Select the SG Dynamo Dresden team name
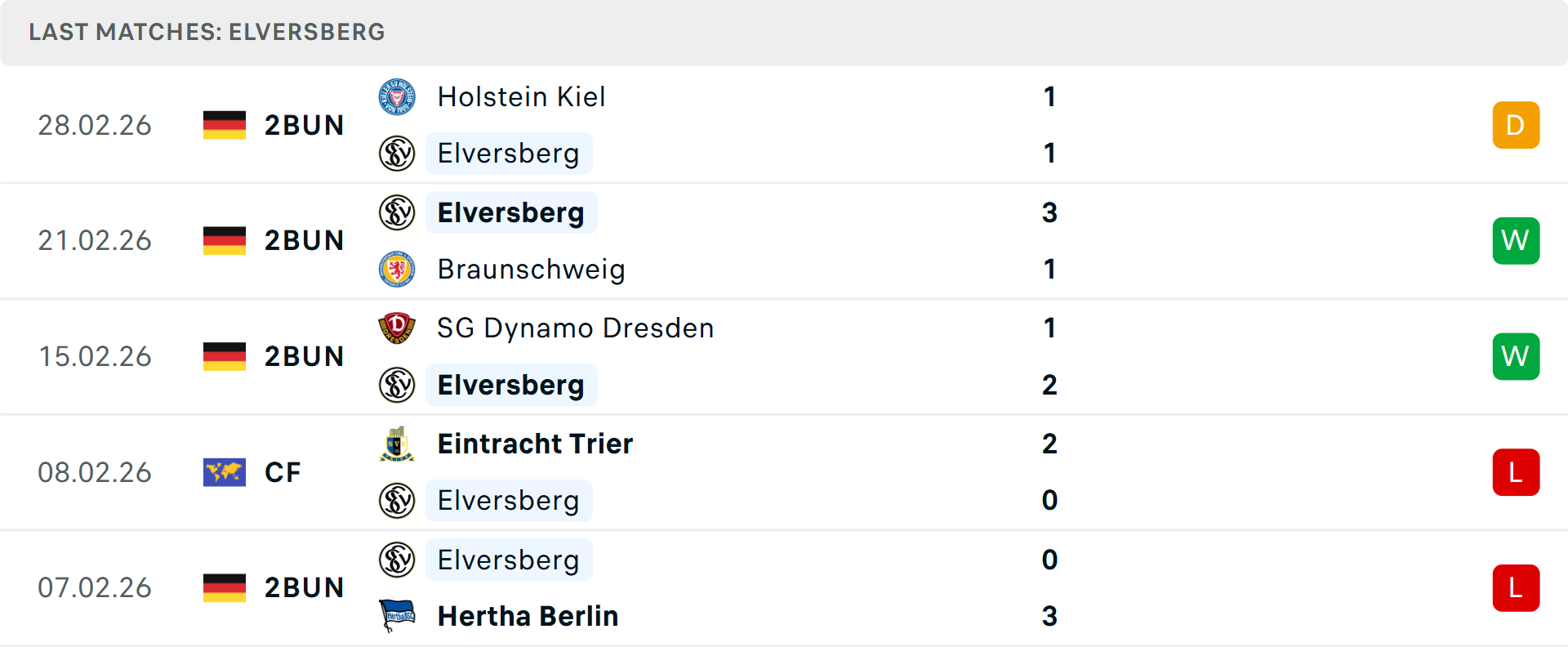1568x647 pixels. point(575,328)
